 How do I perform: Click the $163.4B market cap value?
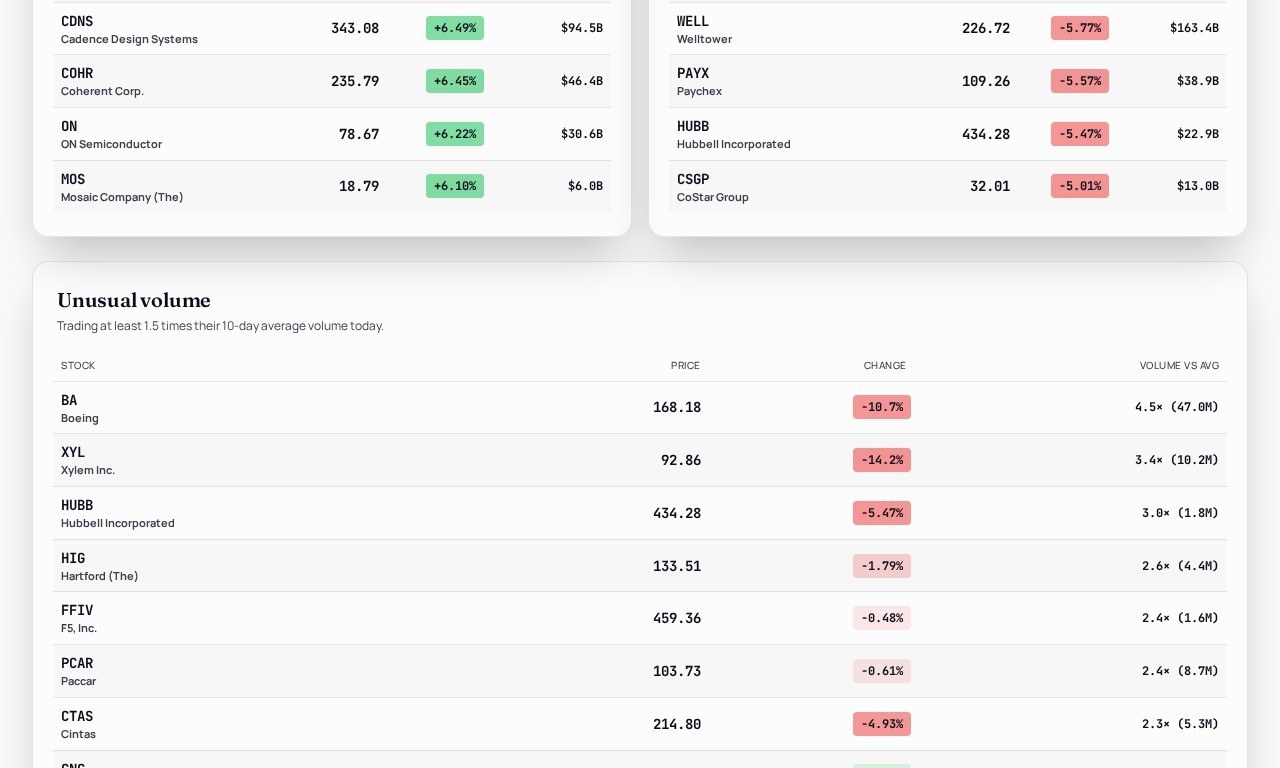pyautogui.click(x=1194, y=28)
